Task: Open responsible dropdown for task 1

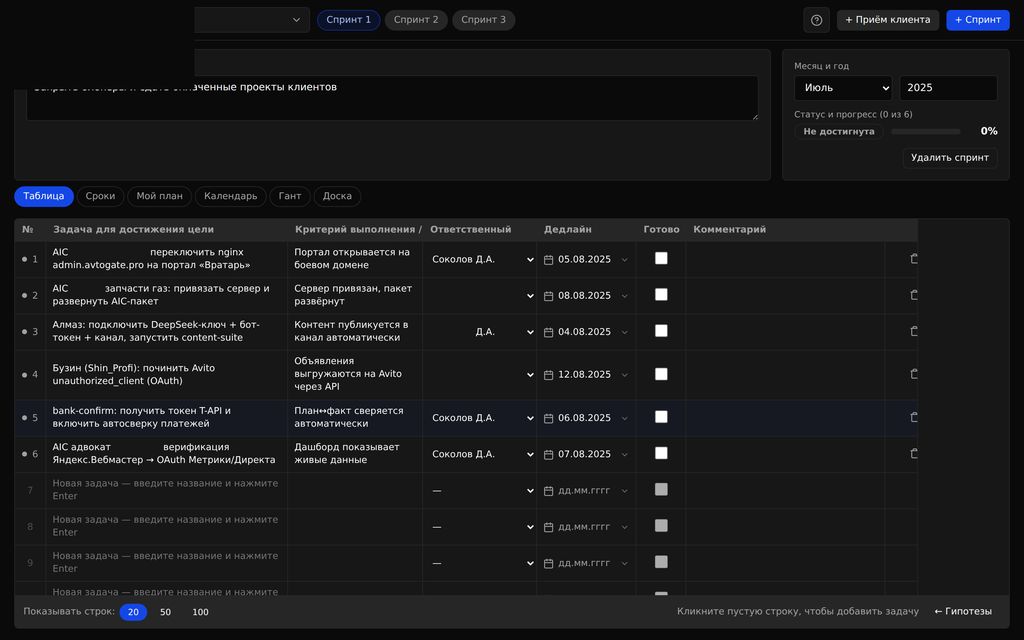Action: pos(481,259)
